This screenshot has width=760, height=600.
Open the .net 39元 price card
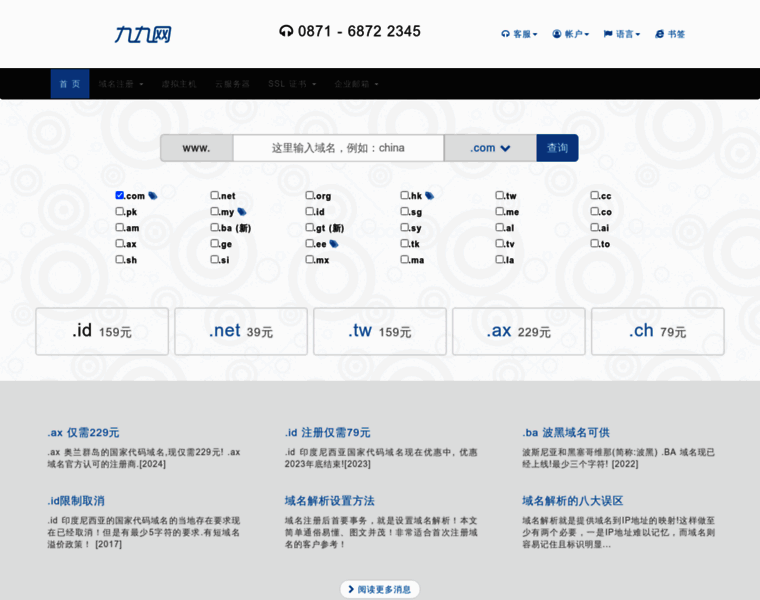pos(241,332)
